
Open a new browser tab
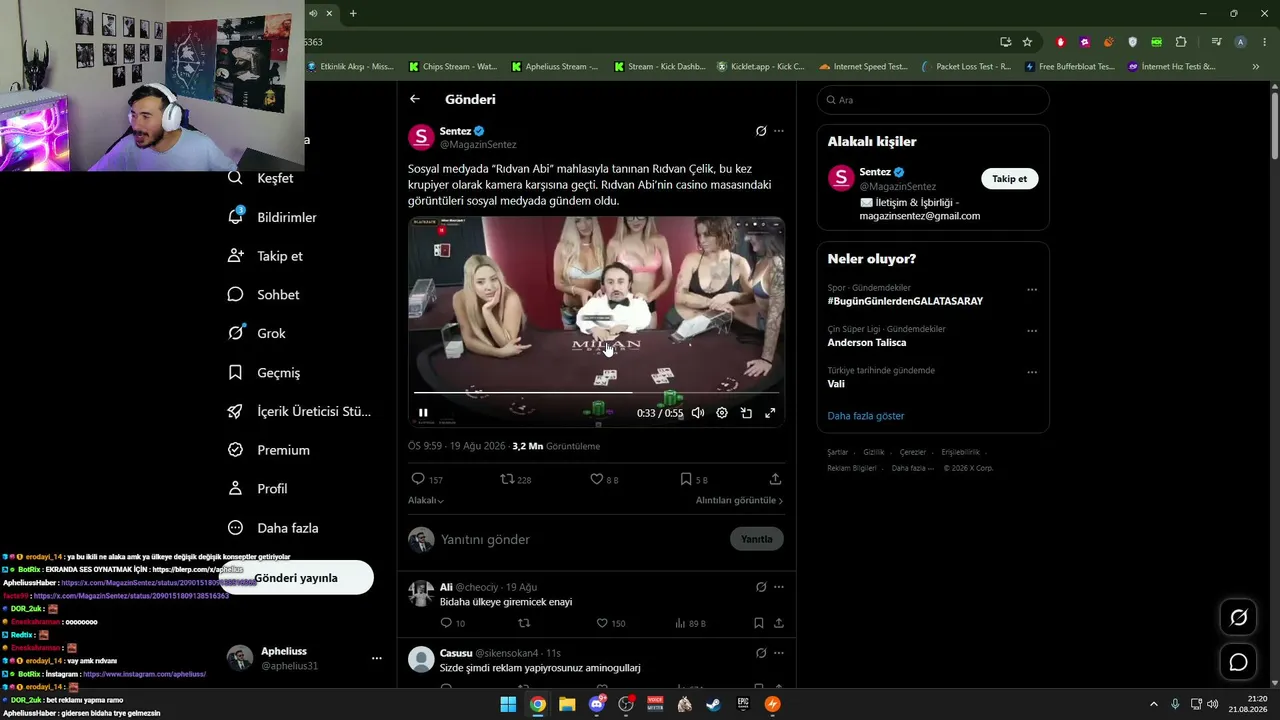[353, 13]
